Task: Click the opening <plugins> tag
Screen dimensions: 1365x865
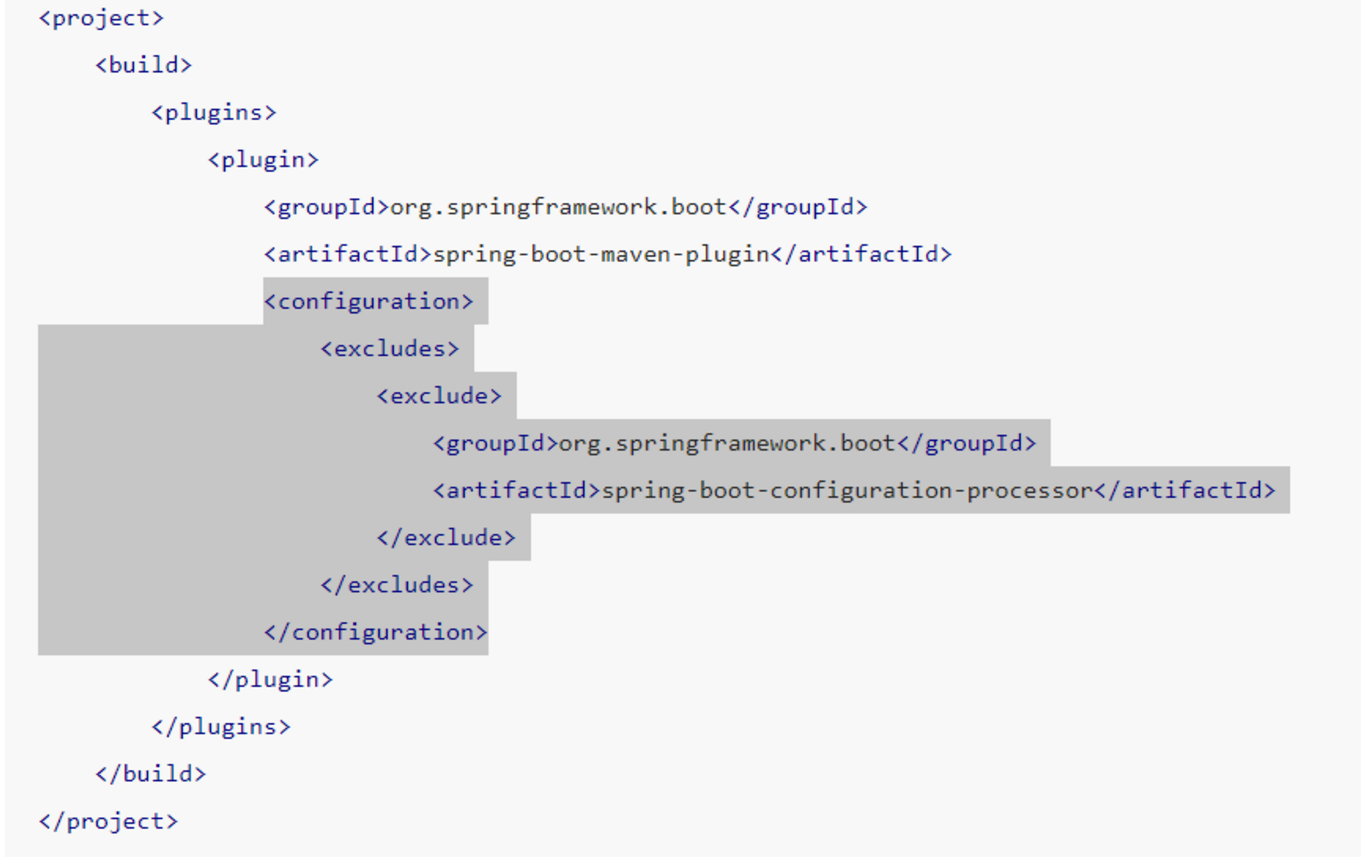Action: click(x=213, y=112)
